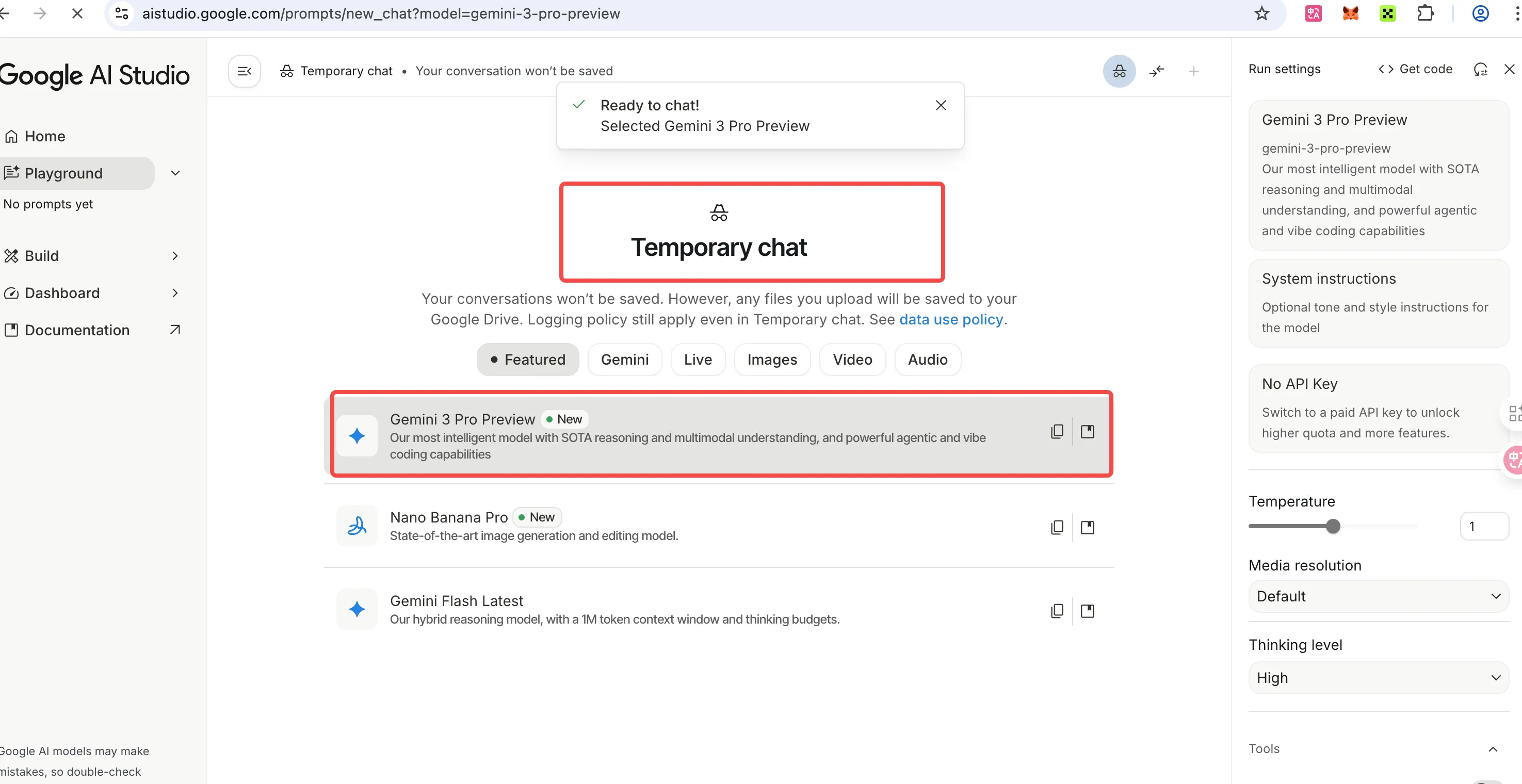Bookmark the Nano Banana Pro model
The height and width of the screenshot is (784, 1522).
point(1088,527)
